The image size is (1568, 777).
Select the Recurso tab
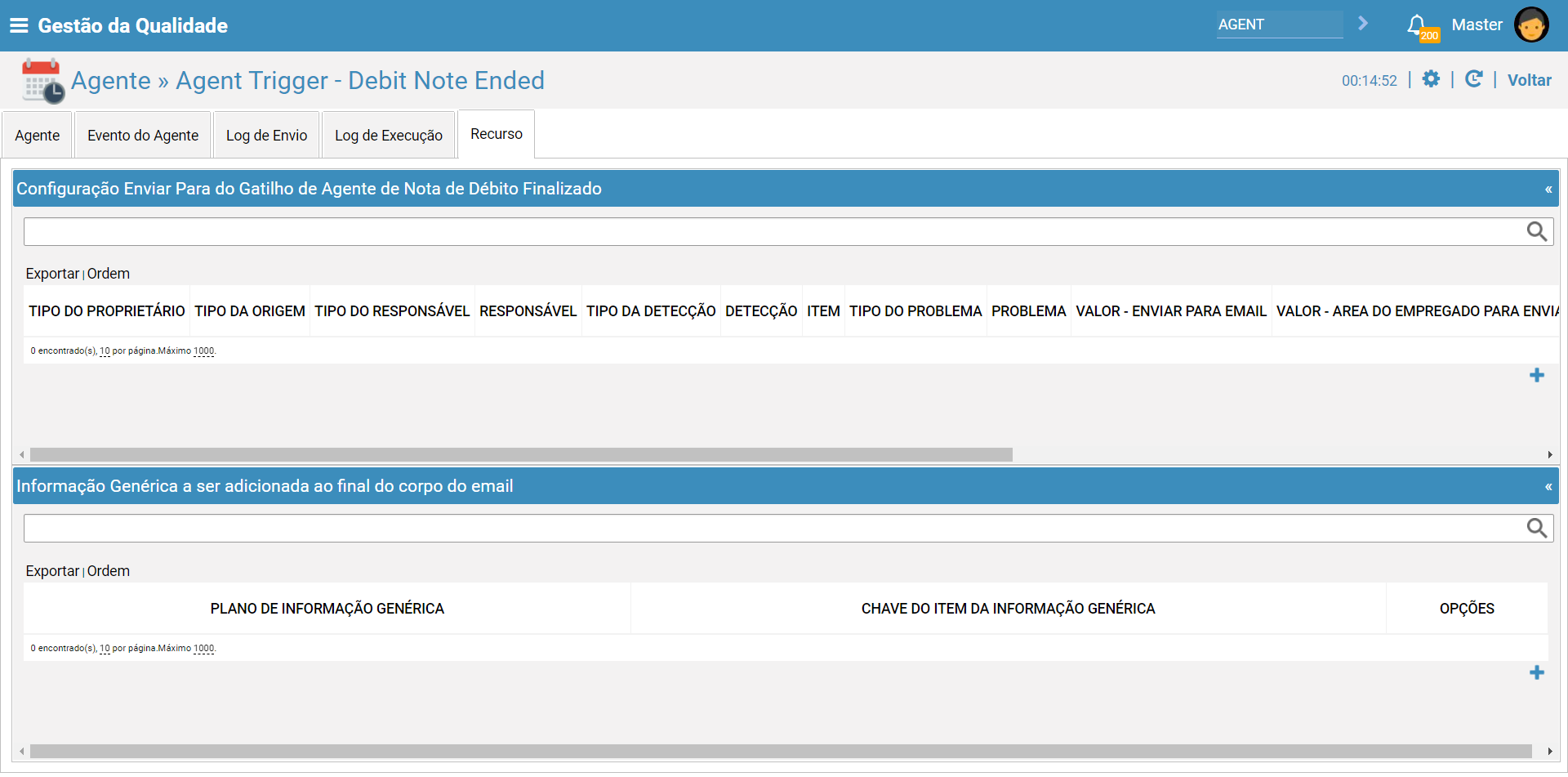(497, 134)
